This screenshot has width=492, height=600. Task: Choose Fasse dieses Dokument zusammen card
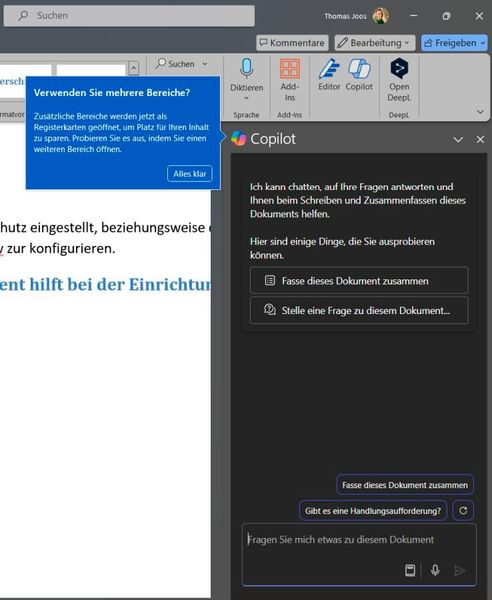(x=359, y=281)
